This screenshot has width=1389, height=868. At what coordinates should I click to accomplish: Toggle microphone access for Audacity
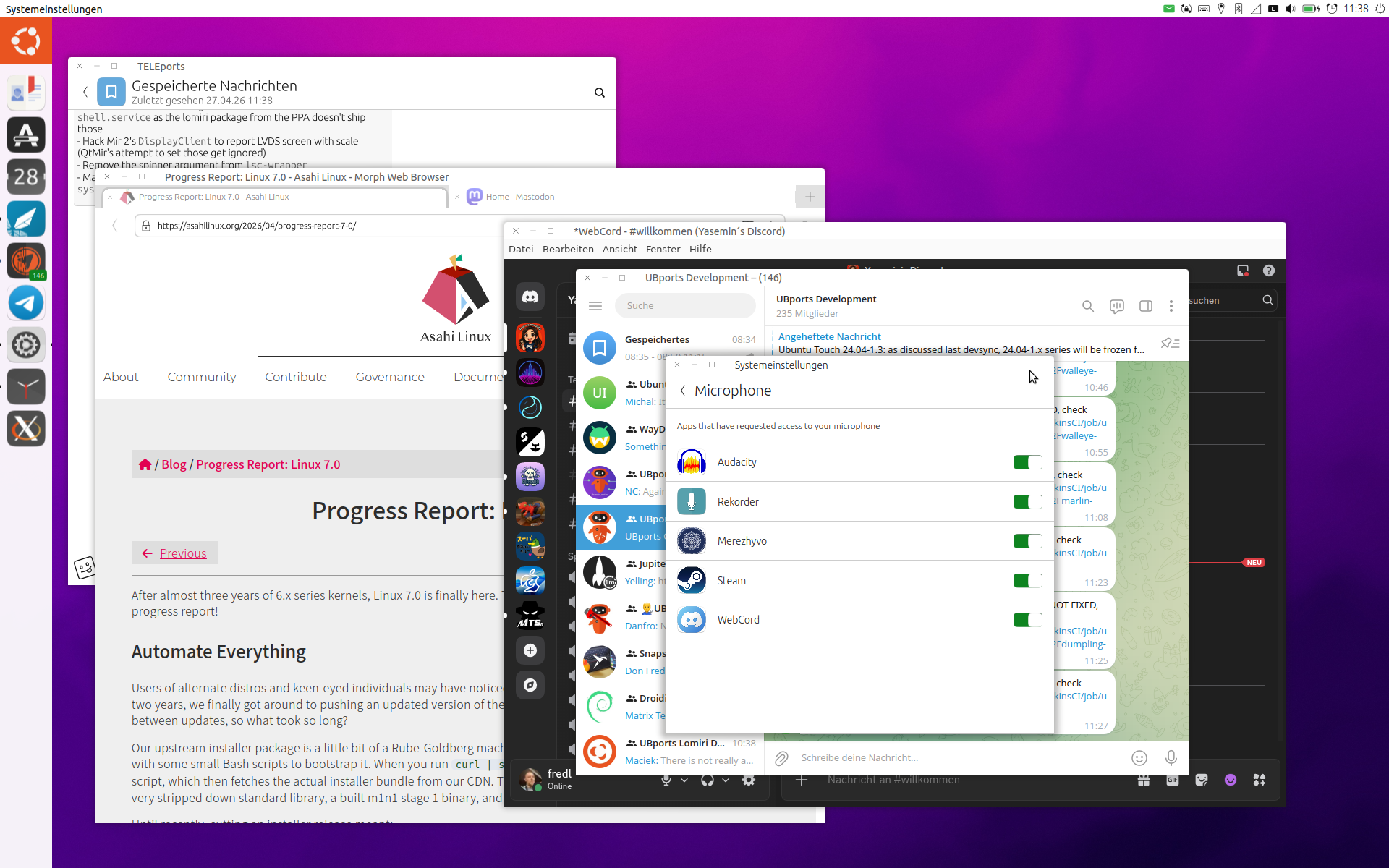tap(1027, 462)
